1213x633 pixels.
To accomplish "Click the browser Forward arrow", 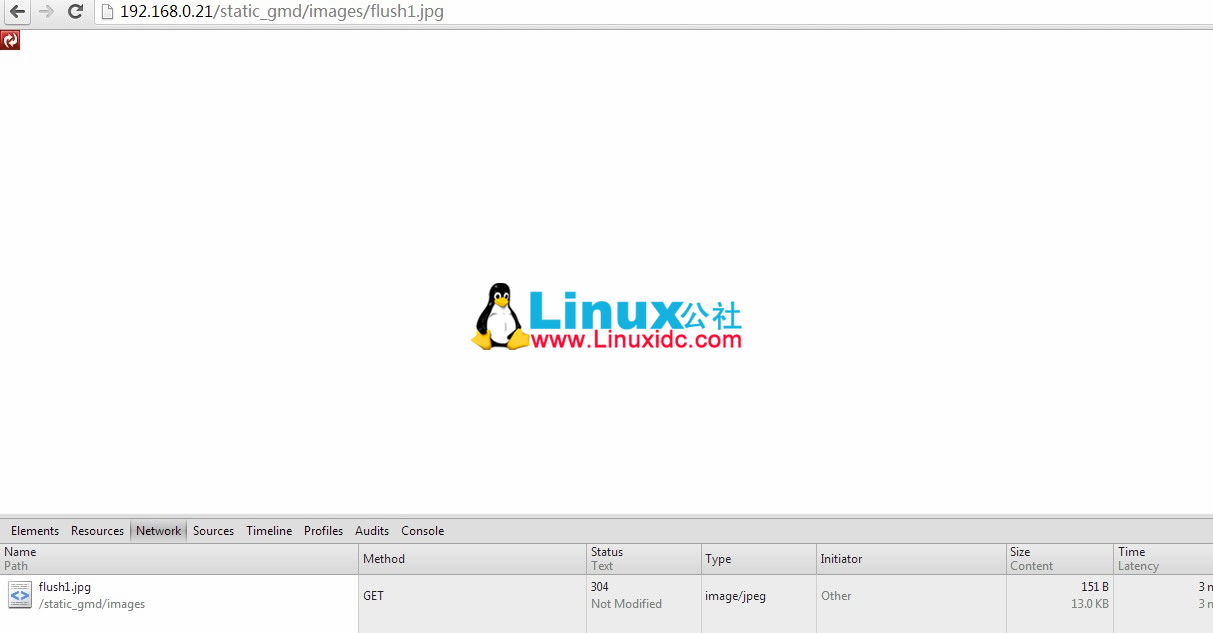I will 46,12.
